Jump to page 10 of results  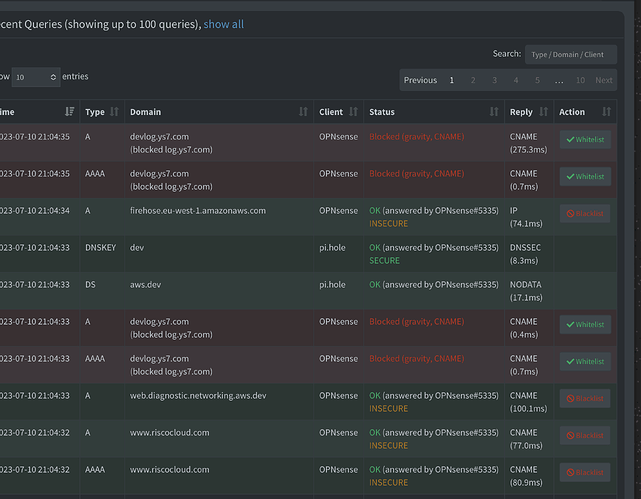[x=580, y=80]
